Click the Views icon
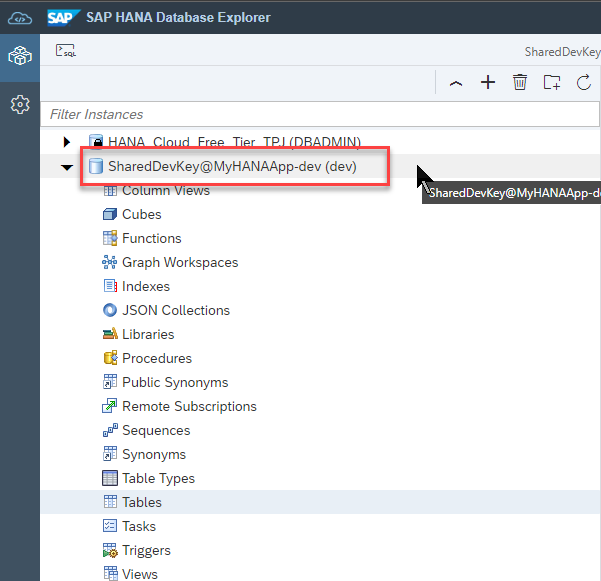The width and height of the screenshot is (601, 581). 111,574
